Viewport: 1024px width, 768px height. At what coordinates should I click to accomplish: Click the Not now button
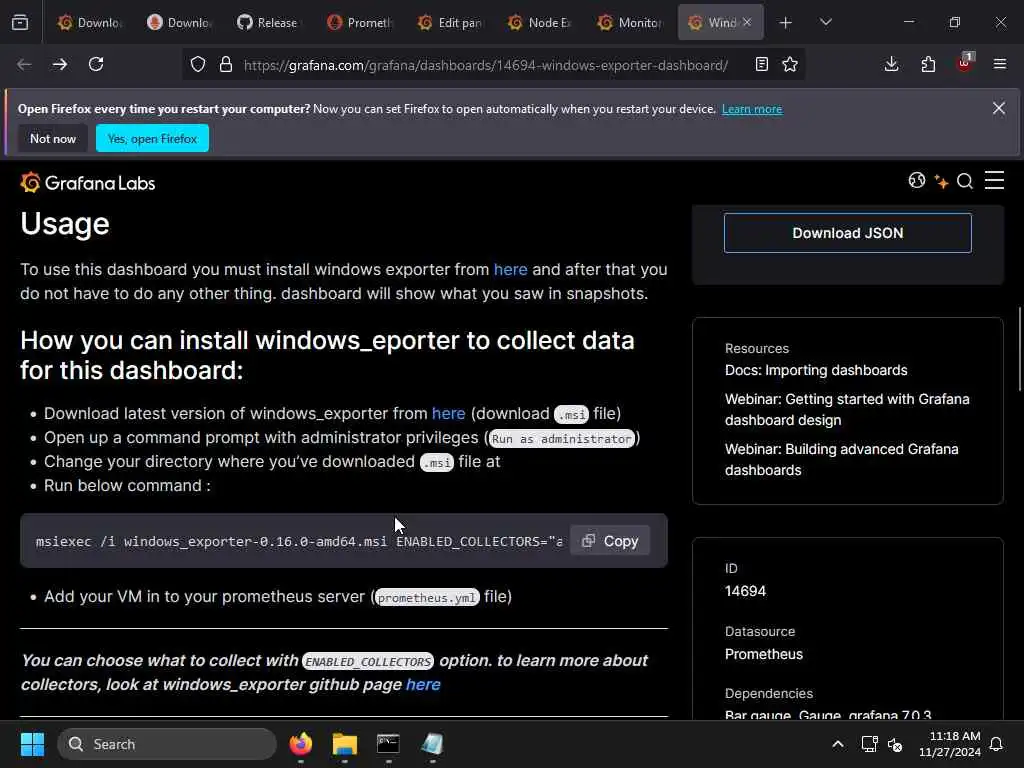tap(53, 138)
